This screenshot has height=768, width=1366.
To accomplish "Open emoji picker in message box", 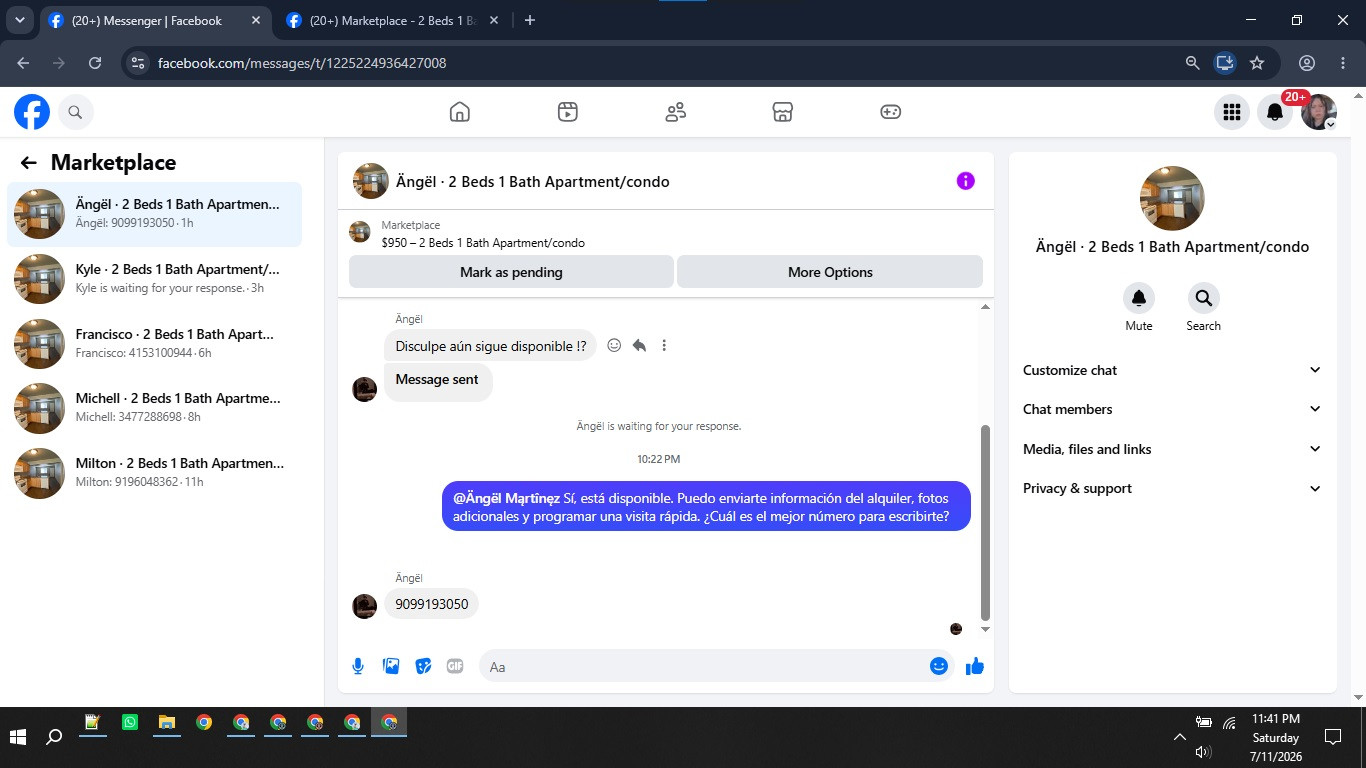I will (939, 666).
